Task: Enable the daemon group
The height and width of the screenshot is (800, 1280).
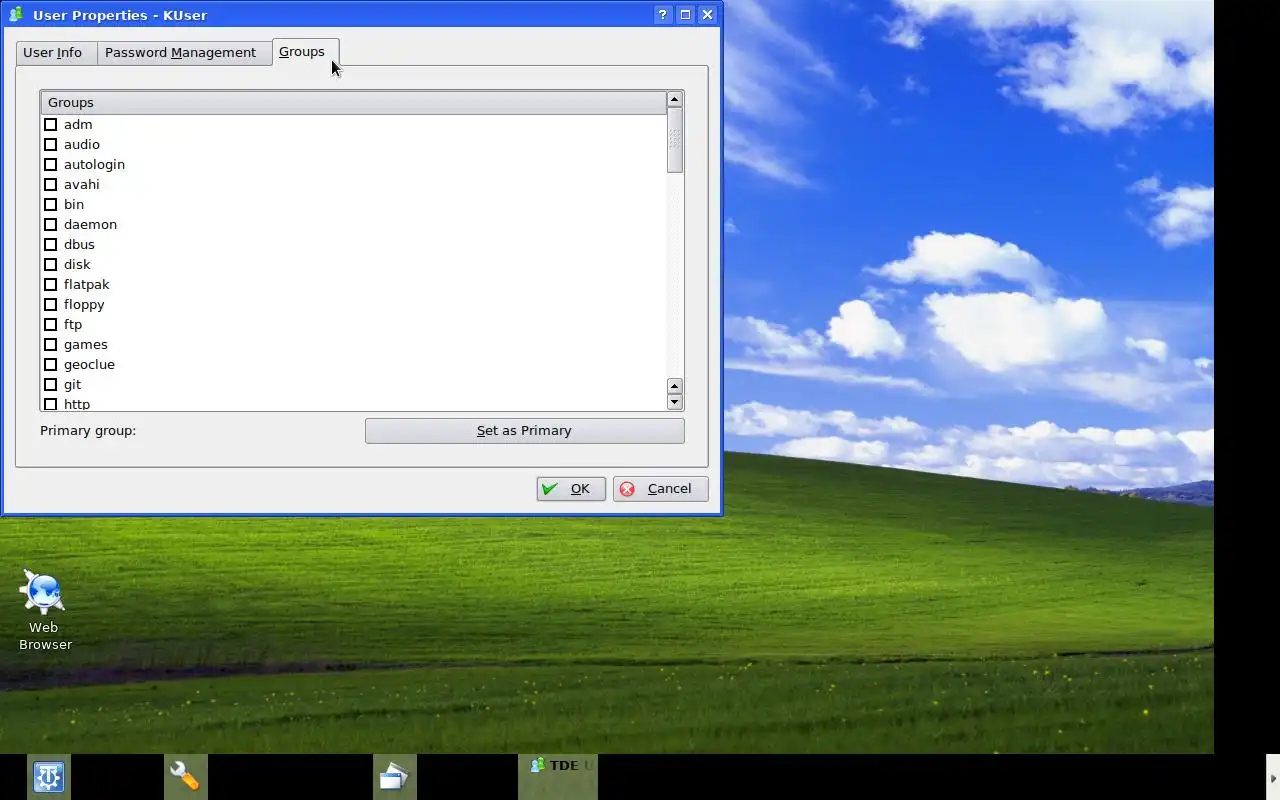Action: pyautogui.click(x=50, y=224)
